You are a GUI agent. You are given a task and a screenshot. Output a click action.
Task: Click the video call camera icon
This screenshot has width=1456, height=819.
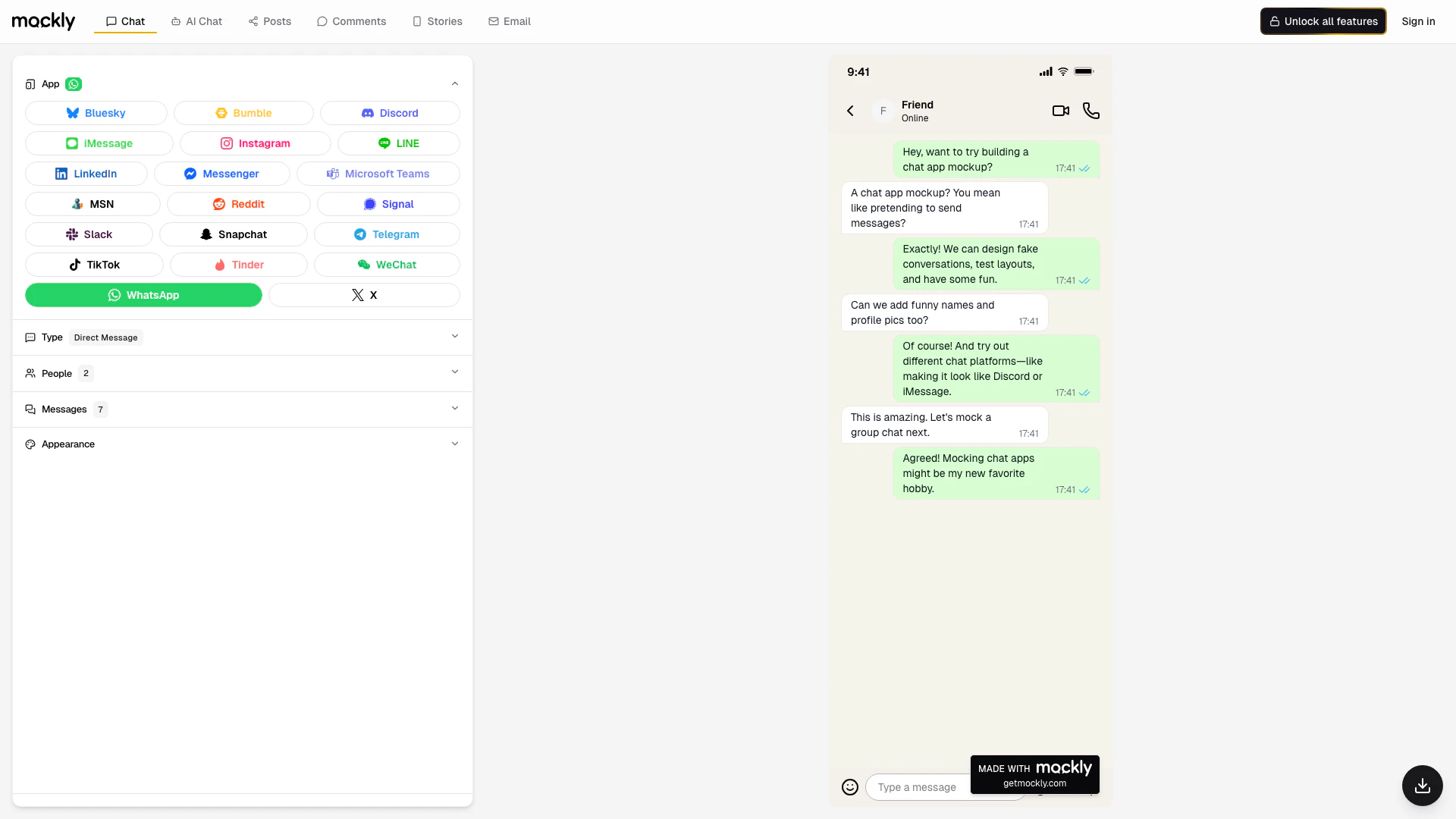(x=1060, y=111)
